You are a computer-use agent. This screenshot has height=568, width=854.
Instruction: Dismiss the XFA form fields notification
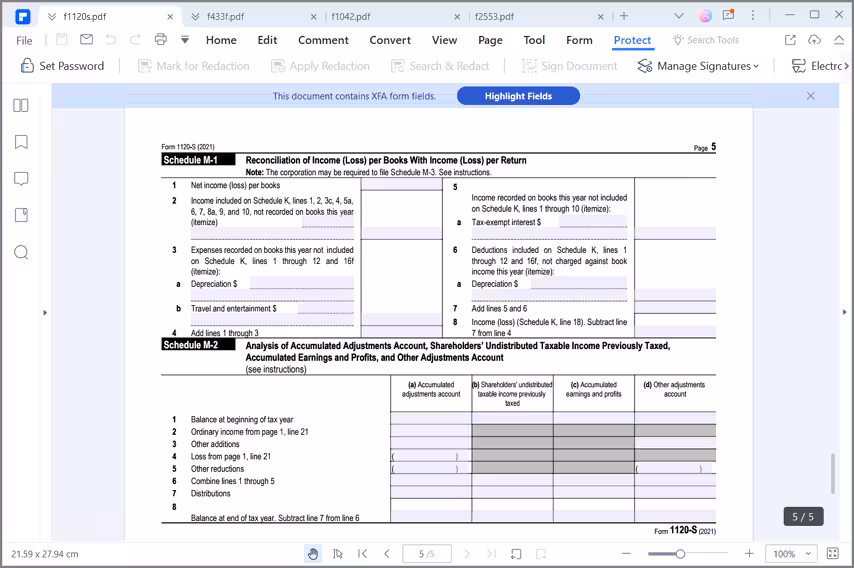pyautogui.click(x=810, y=96)
